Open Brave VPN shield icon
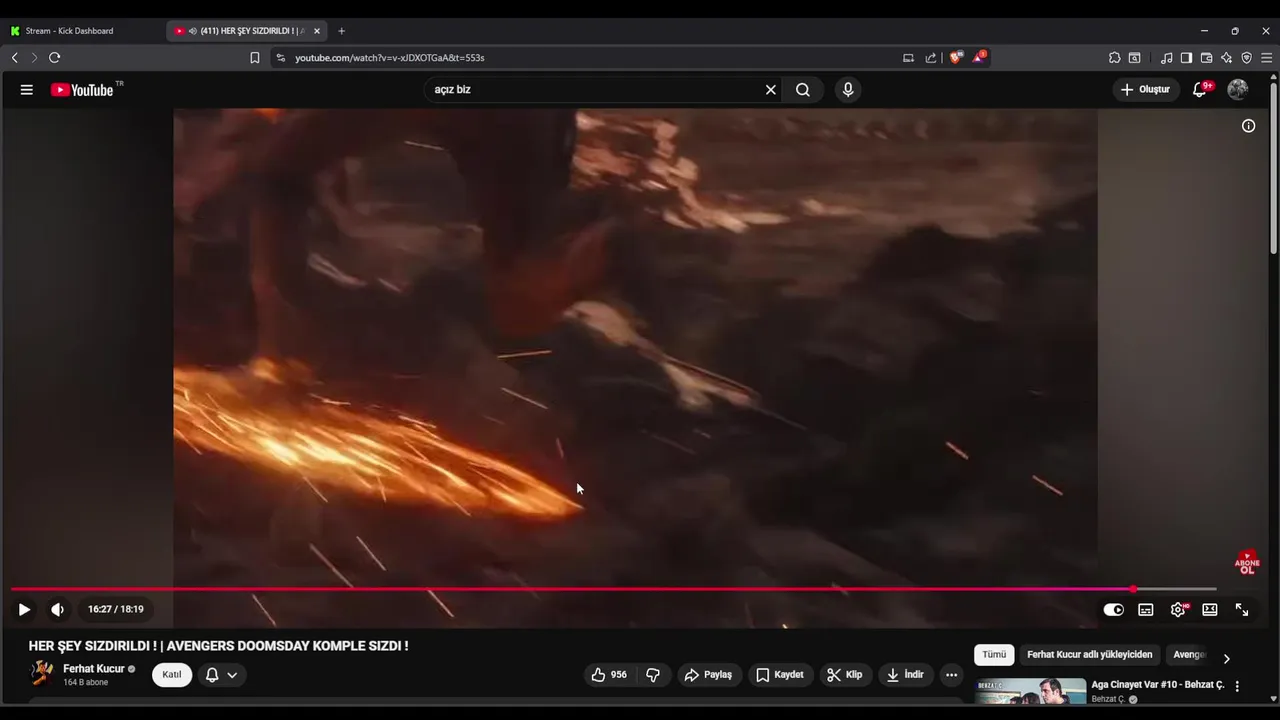The width and height of the screenshot is (1280, 720). pyautogui.click(x=1246, y=58)
